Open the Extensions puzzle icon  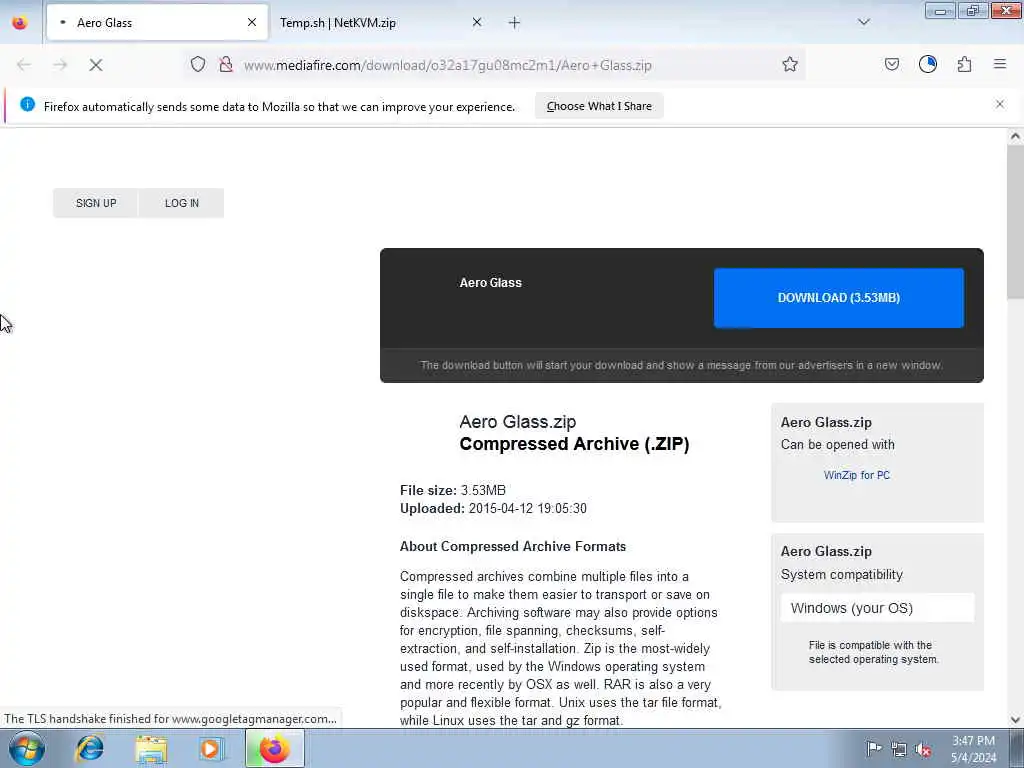pyautogui.click(x=964, y=64)
